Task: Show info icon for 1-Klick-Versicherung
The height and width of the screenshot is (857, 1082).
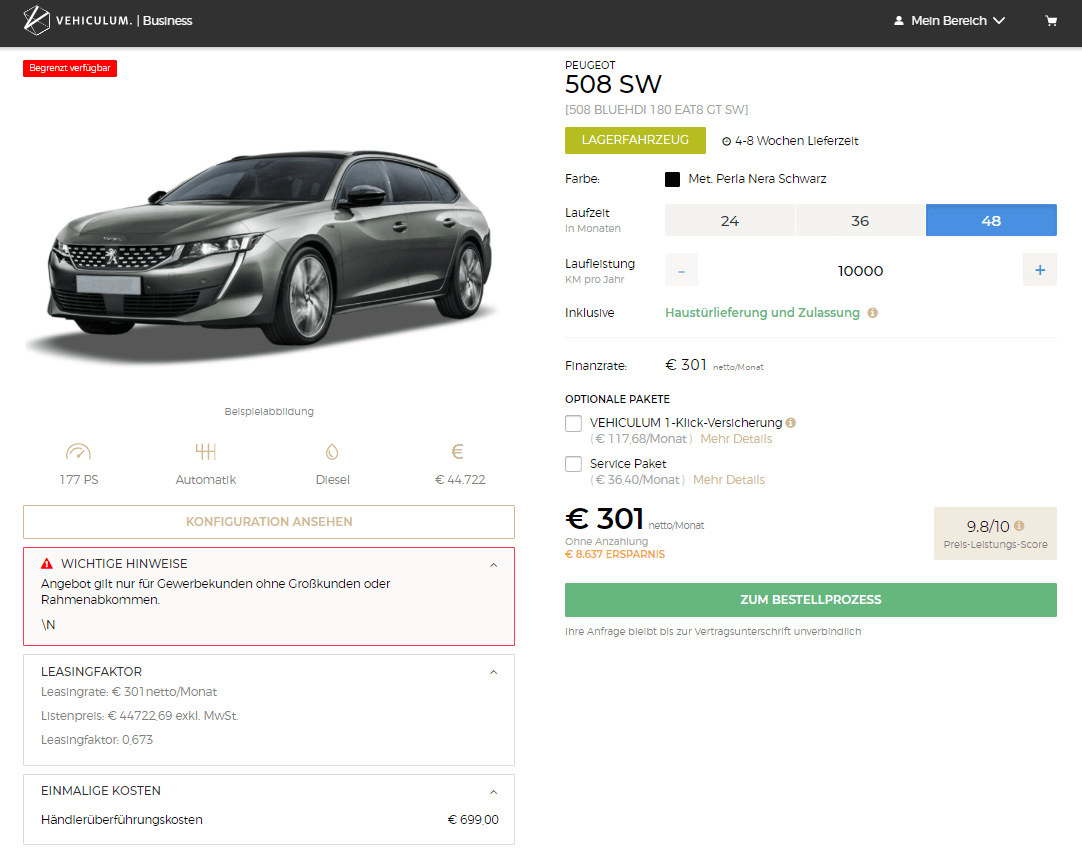Action: tap(791, 422)
